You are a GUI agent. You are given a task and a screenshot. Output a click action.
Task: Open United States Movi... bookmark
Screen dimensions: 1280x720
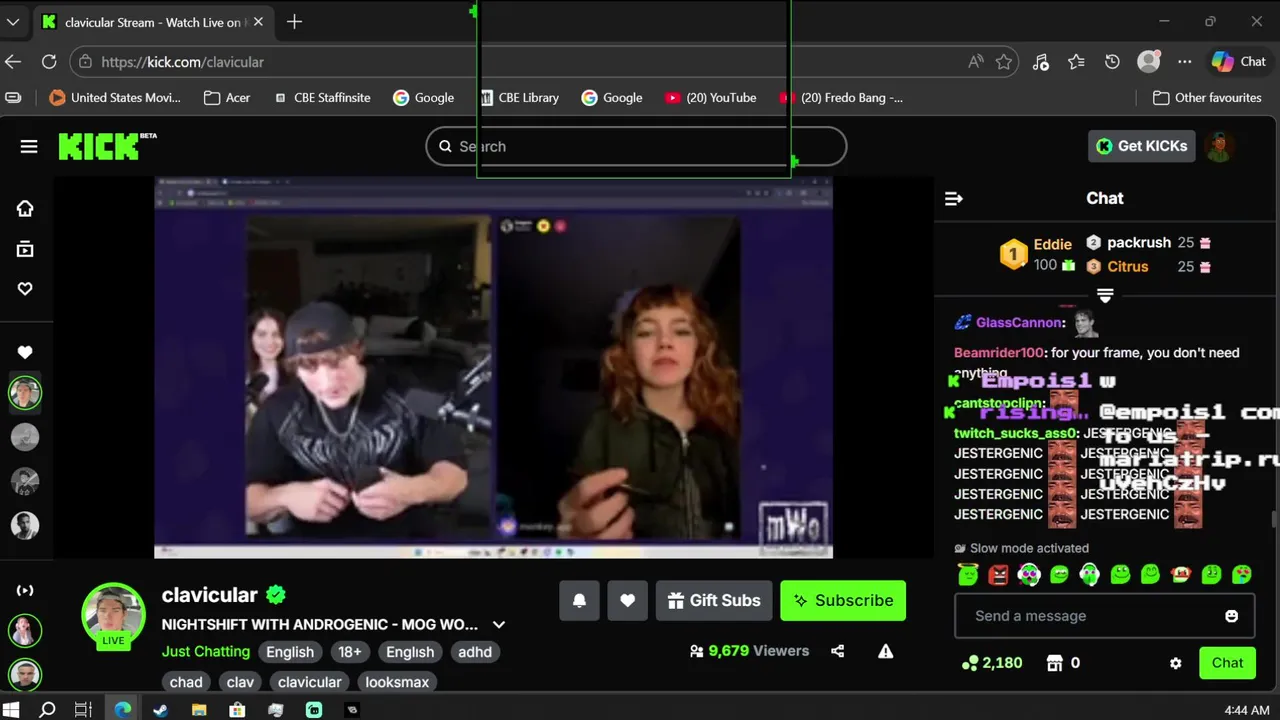[x=115, y=98]
